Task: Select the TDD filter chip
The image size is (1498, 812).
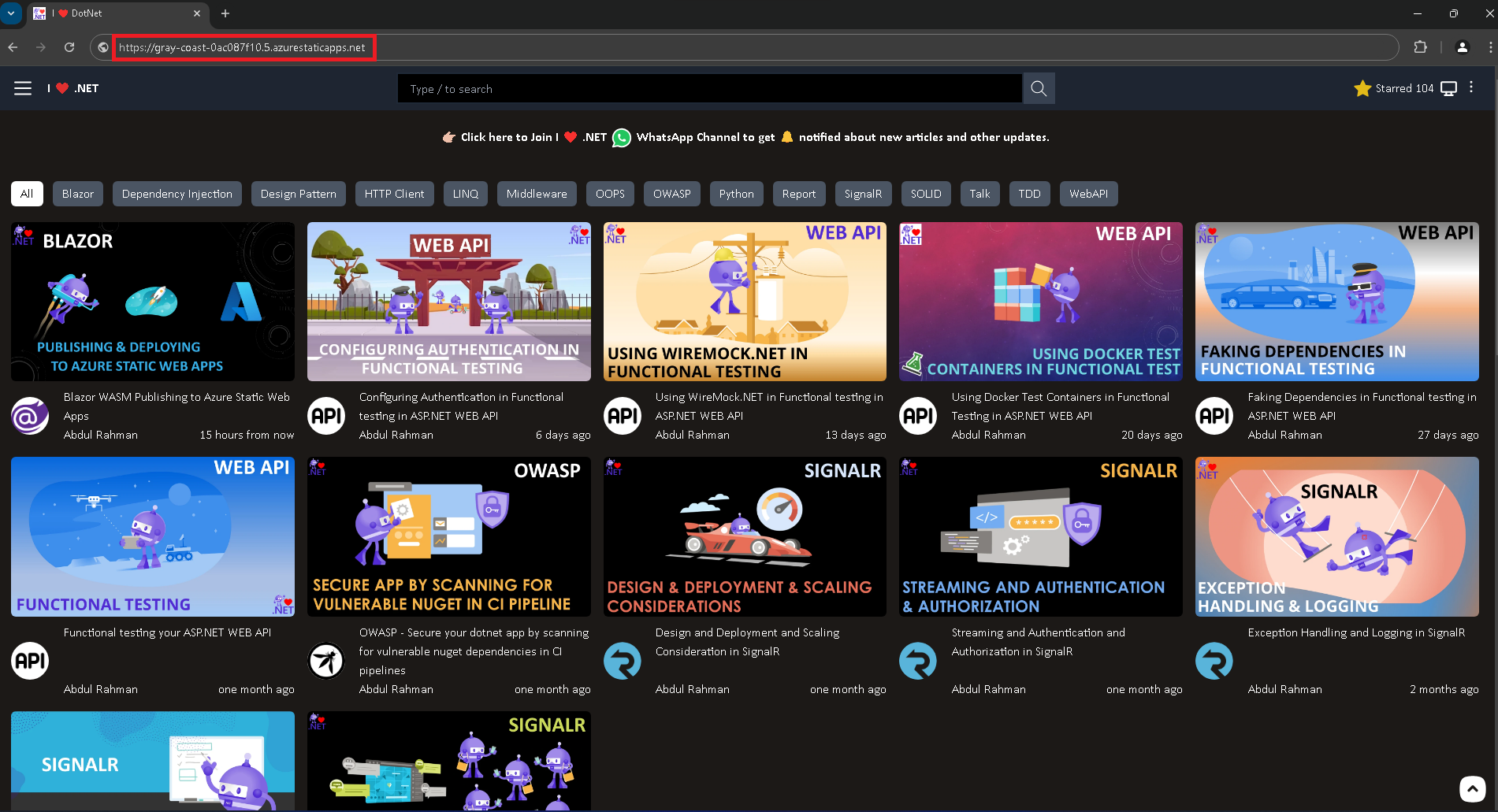Action: (1030, 194)
